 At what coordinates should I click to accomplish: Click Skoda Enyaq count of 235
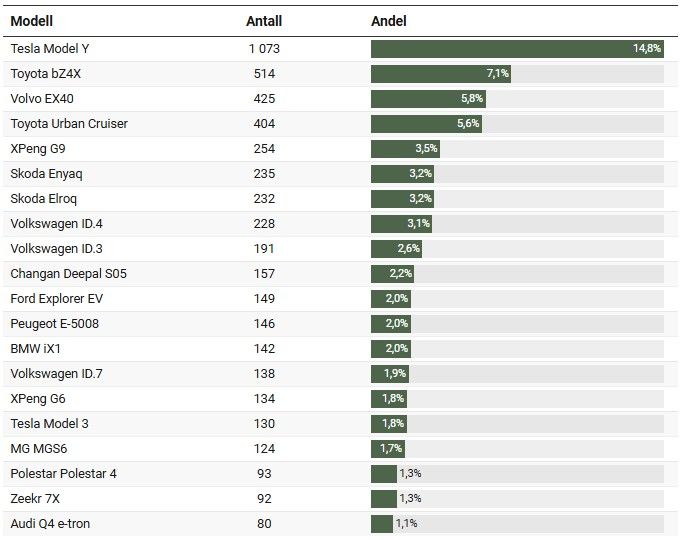(264, 174)
